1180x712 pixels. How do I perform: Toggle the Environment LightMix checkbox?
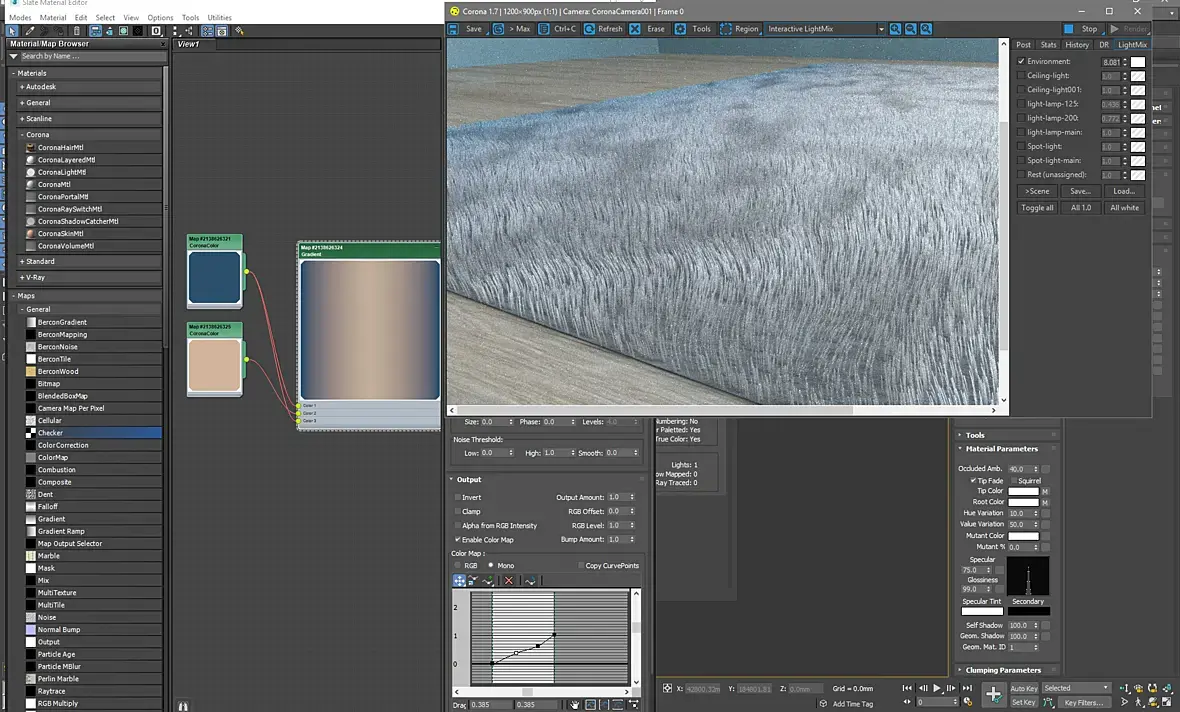pyautogui.click(x=1021, y=62)
